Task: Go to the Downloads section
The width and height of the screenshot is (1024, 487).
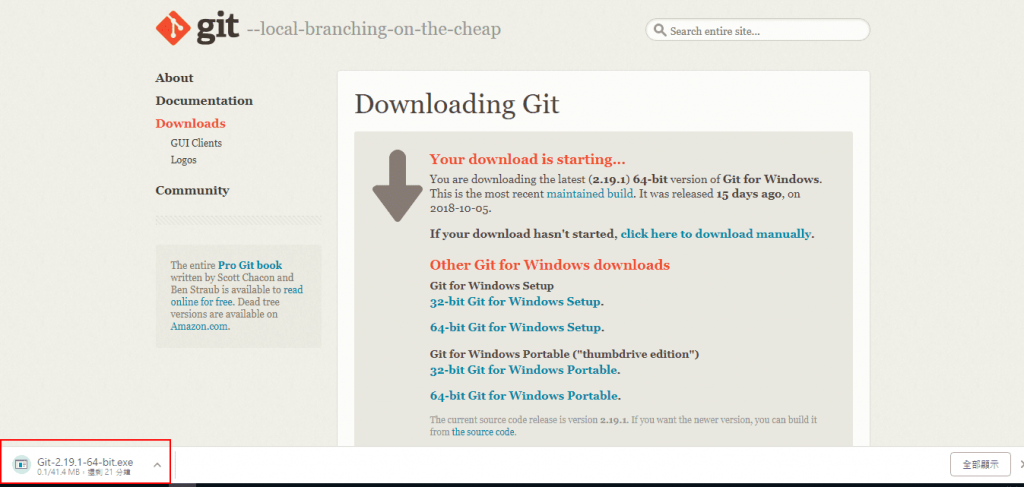Action: (191, 123)
